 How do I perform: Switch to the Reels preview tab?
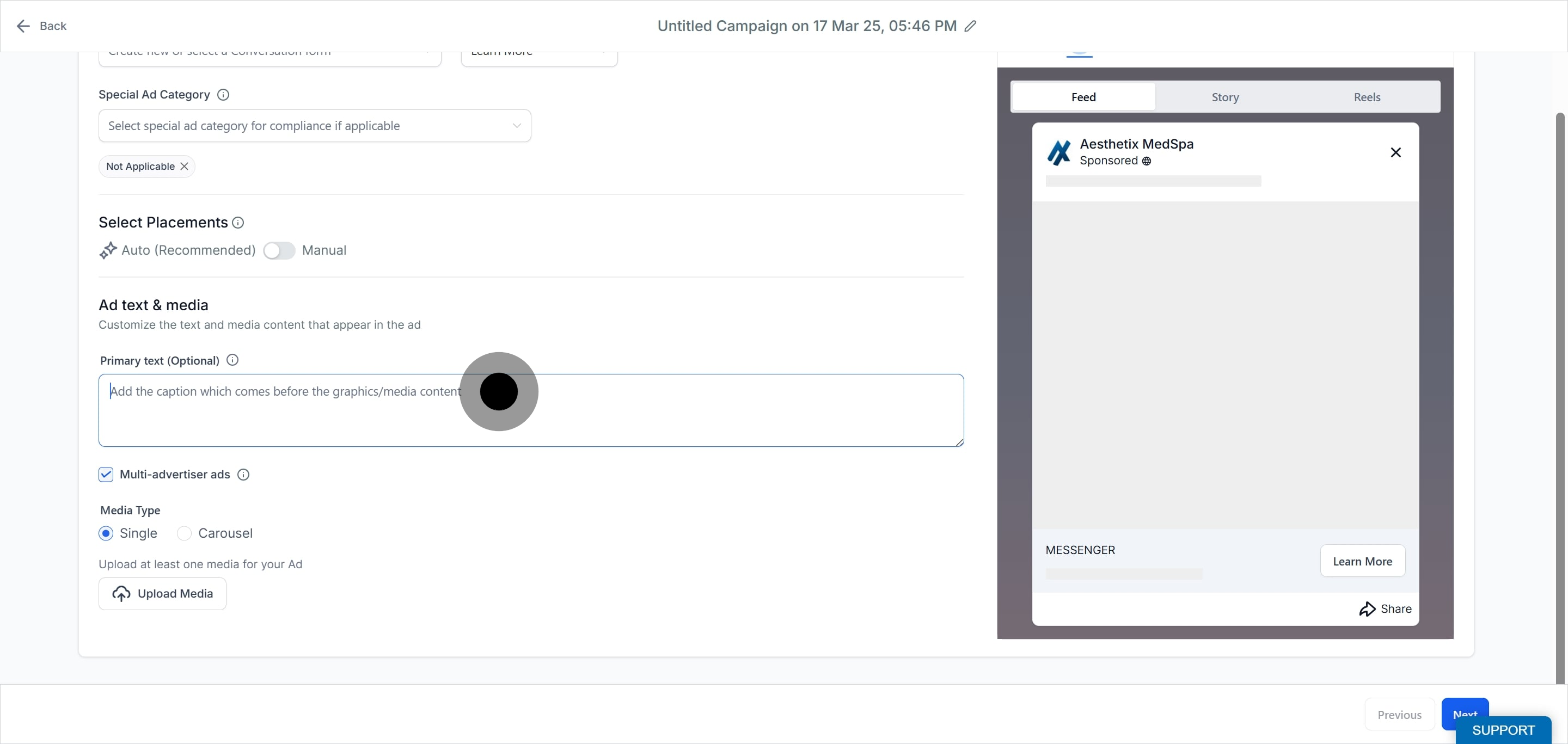tap(1367, 97)
